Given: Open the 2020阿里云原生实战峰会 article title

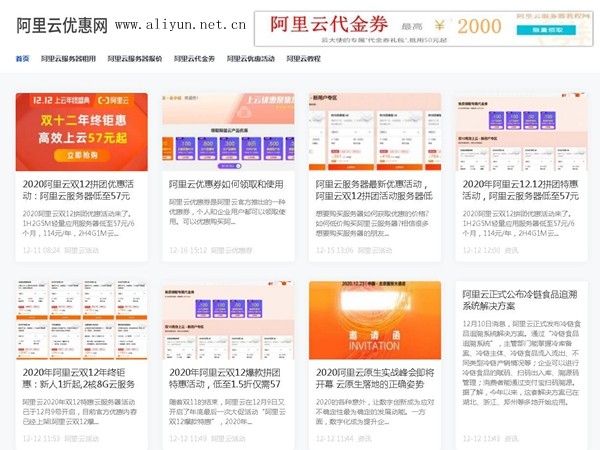Looking at the screenshot, I should coord(375,378).
